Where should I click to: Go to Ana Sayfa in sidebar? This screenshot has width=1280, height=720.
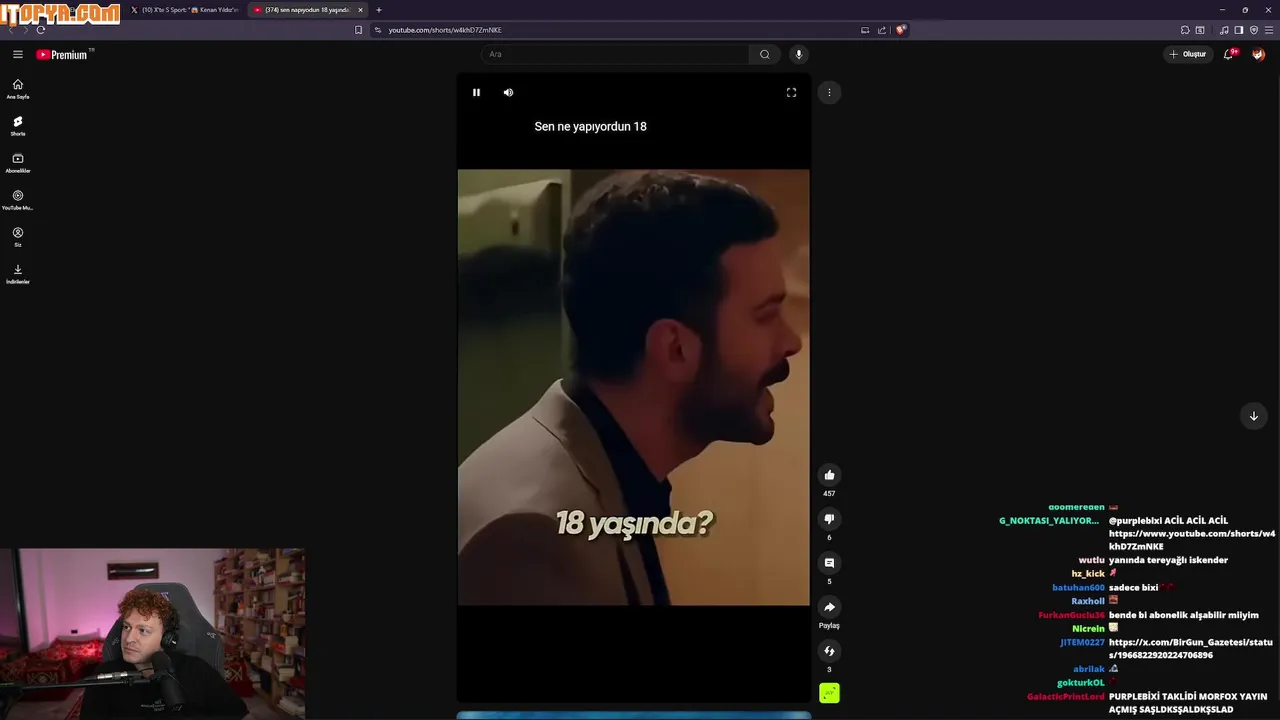(x=18, y=89)
